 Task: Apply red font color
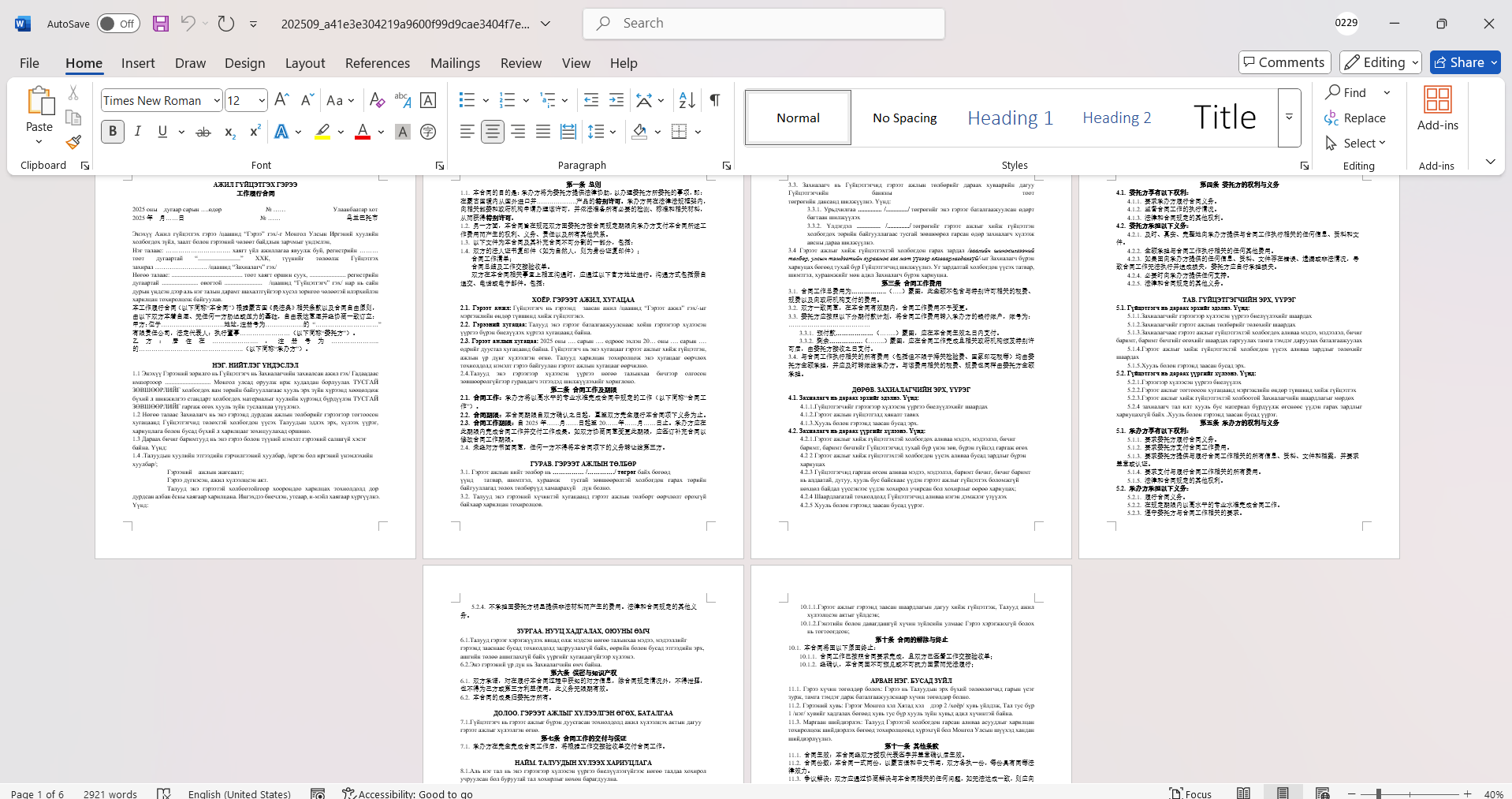[x=363, y=132]
